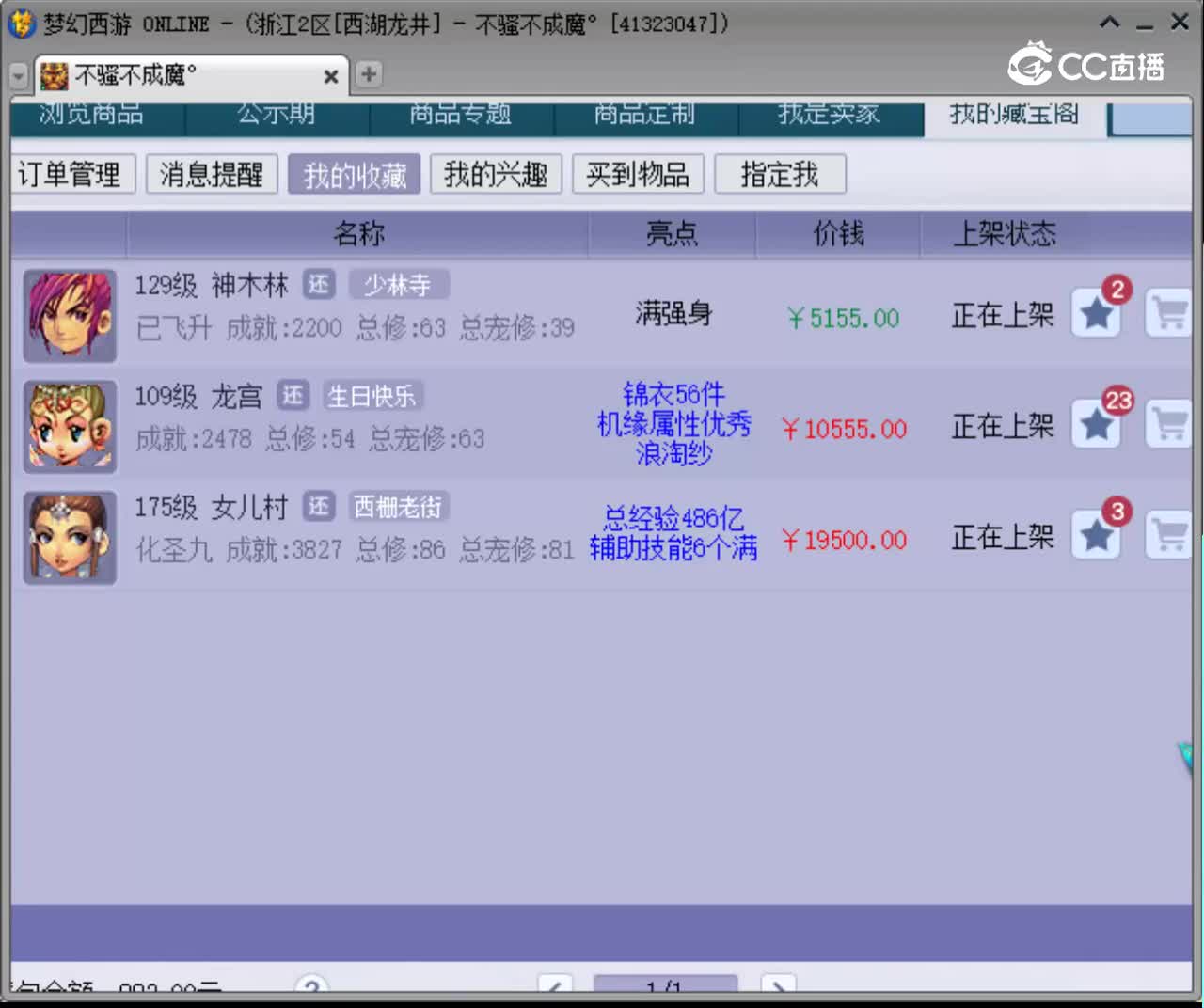Click price ¥19500.00
The width and height of the screenshot is (1204, 1008).
pos(844,541)
